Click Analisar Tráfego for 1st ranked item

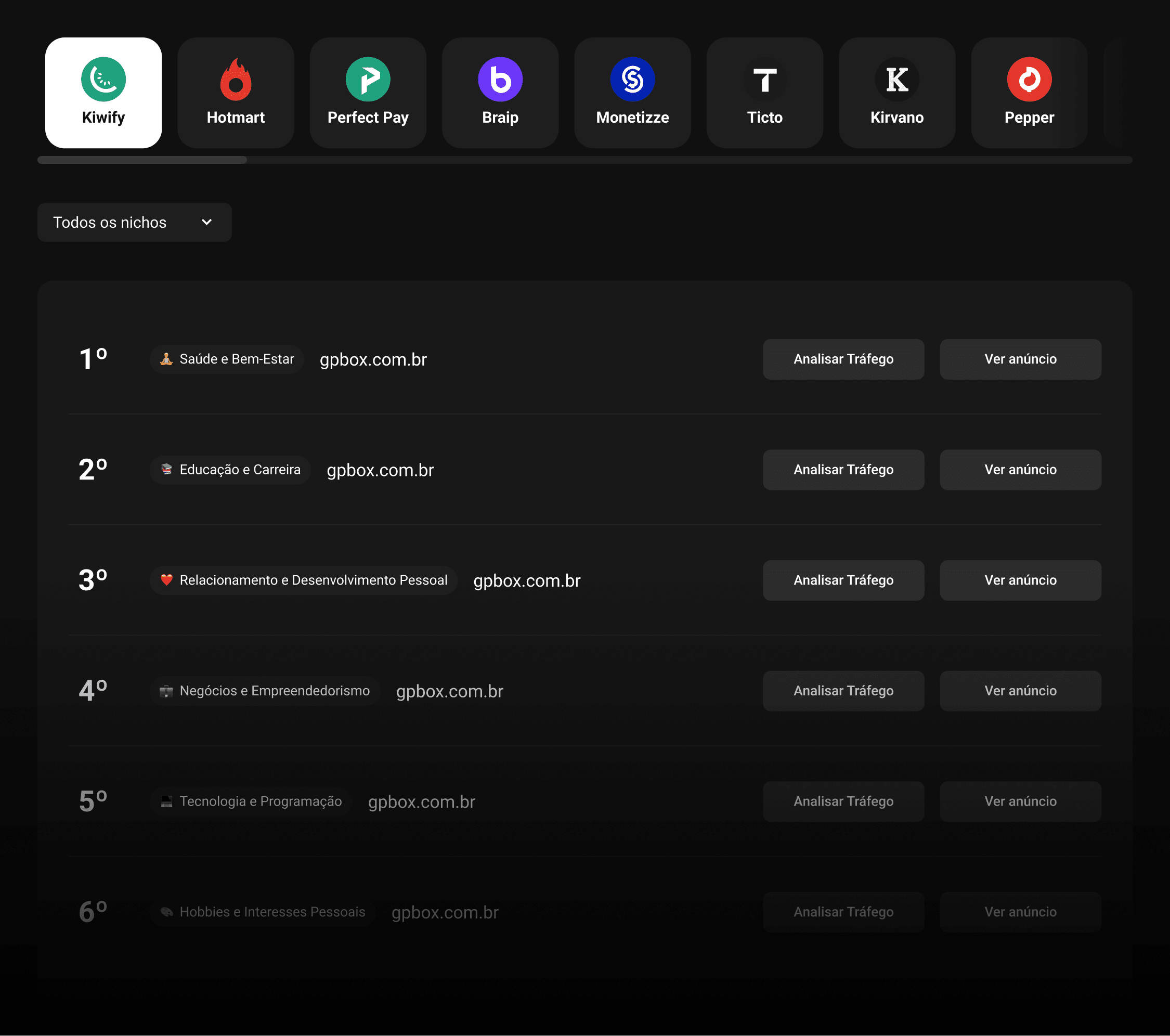[842, 359]
